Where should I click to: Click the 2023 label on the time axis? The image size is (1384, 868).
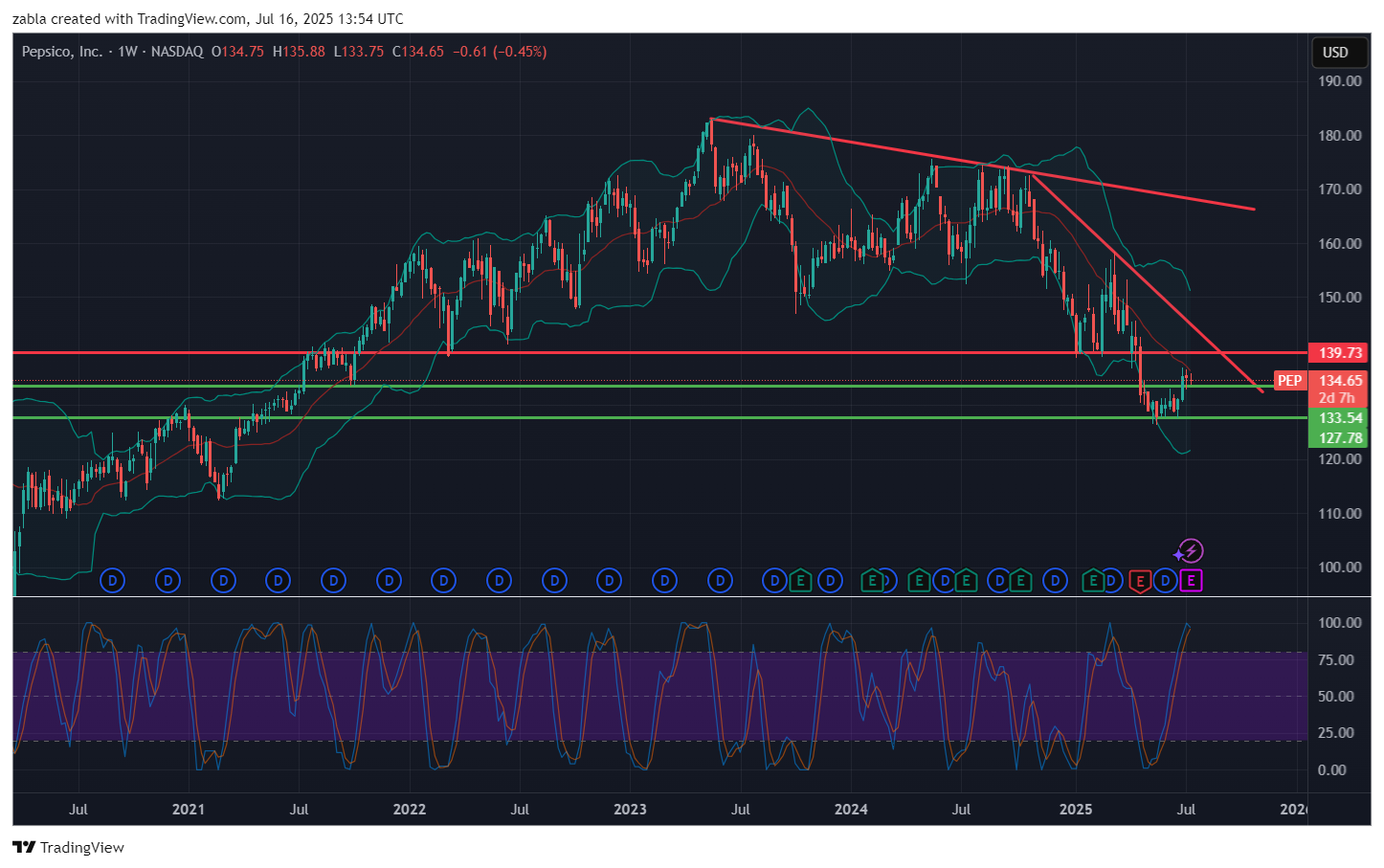coord(630,810)
